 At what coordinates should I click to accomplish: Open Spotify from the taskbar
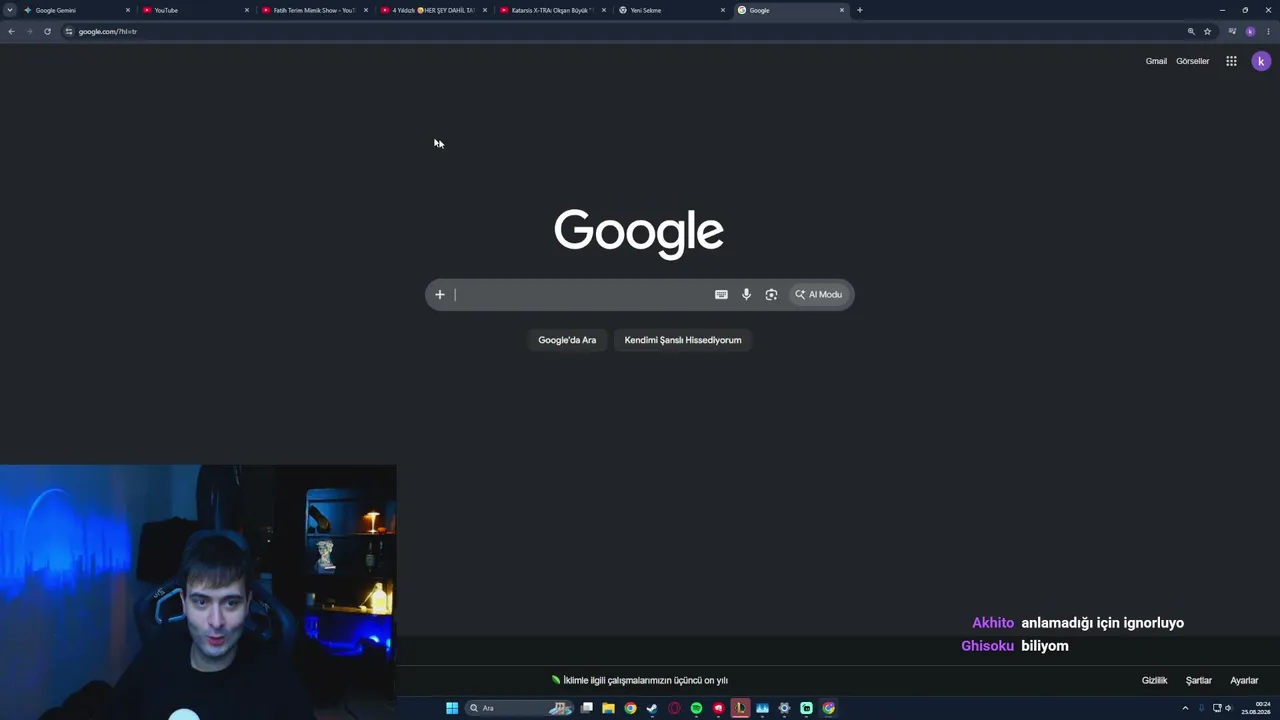(696, 708)
